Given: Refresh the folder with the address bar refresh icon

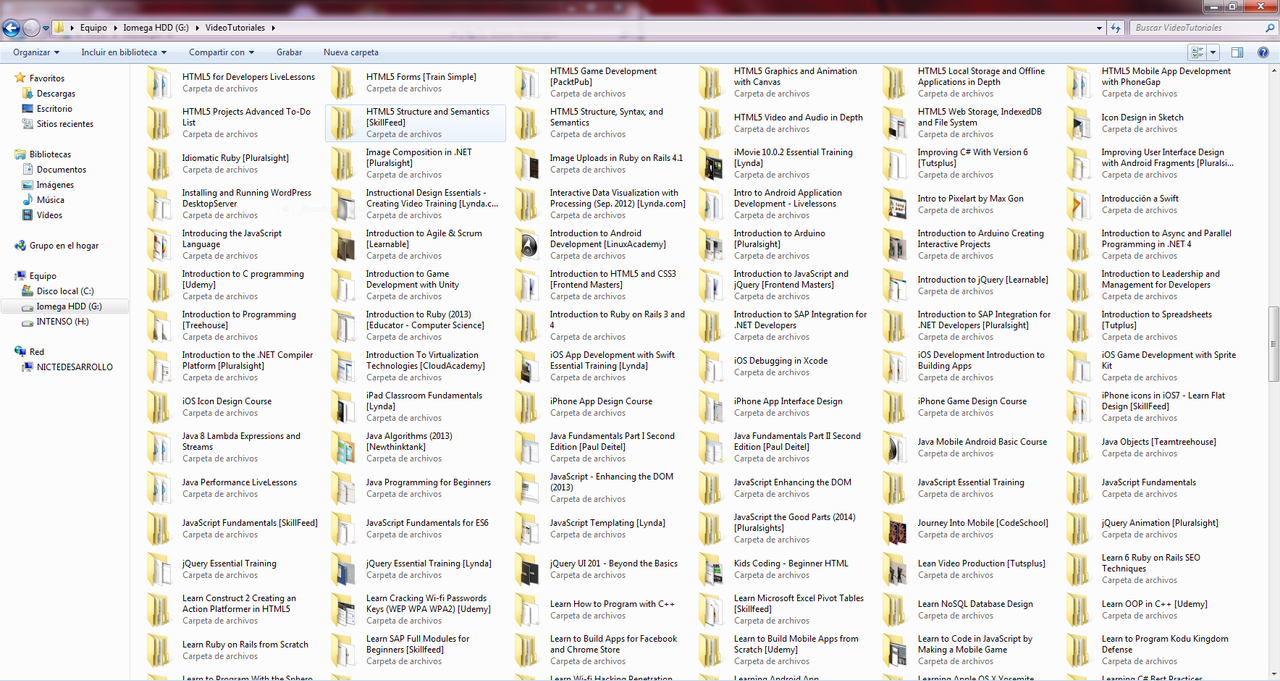Looking at the screenshot, I should tap(1117, 28).
